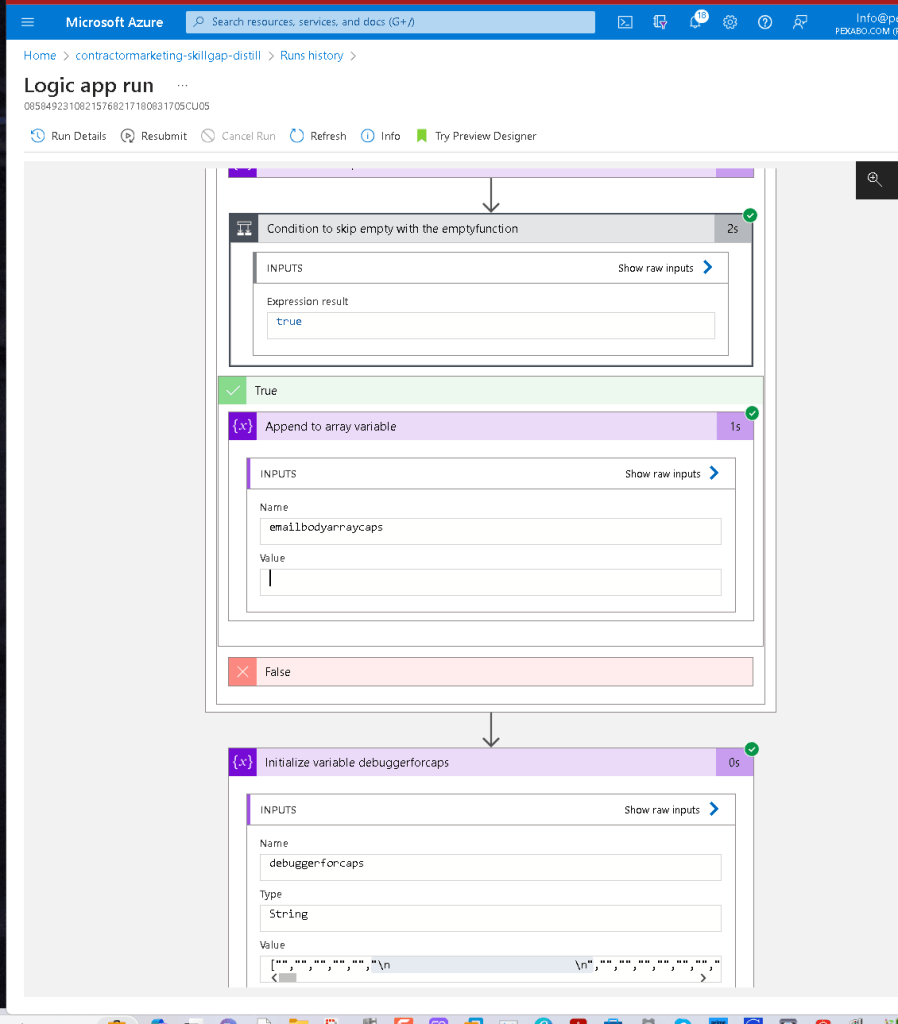Image resolution: width=898 pixels, height=1024 pixels.
Task: Click the horizontal scrollbar thumb in Value box
Action: 287,978
